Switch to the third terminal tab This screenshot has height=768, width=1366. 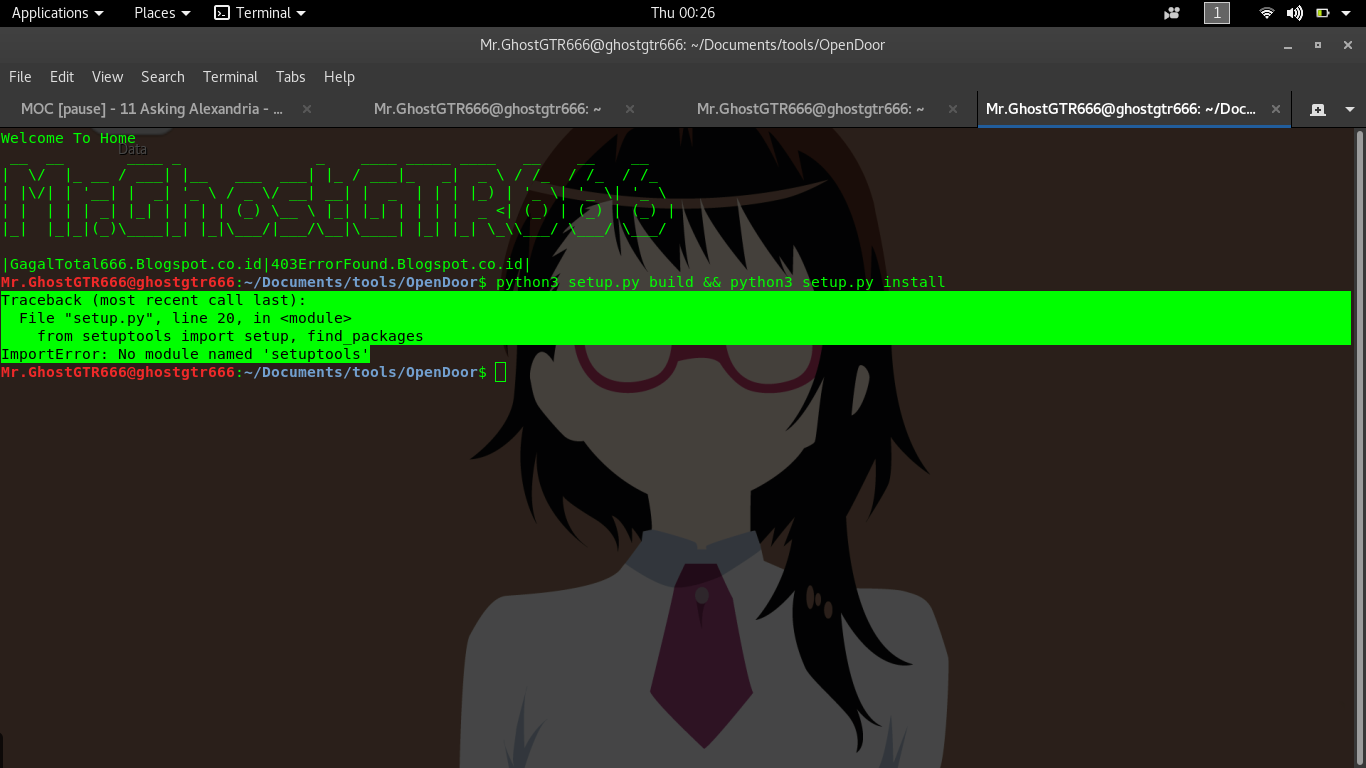(810, 109)
